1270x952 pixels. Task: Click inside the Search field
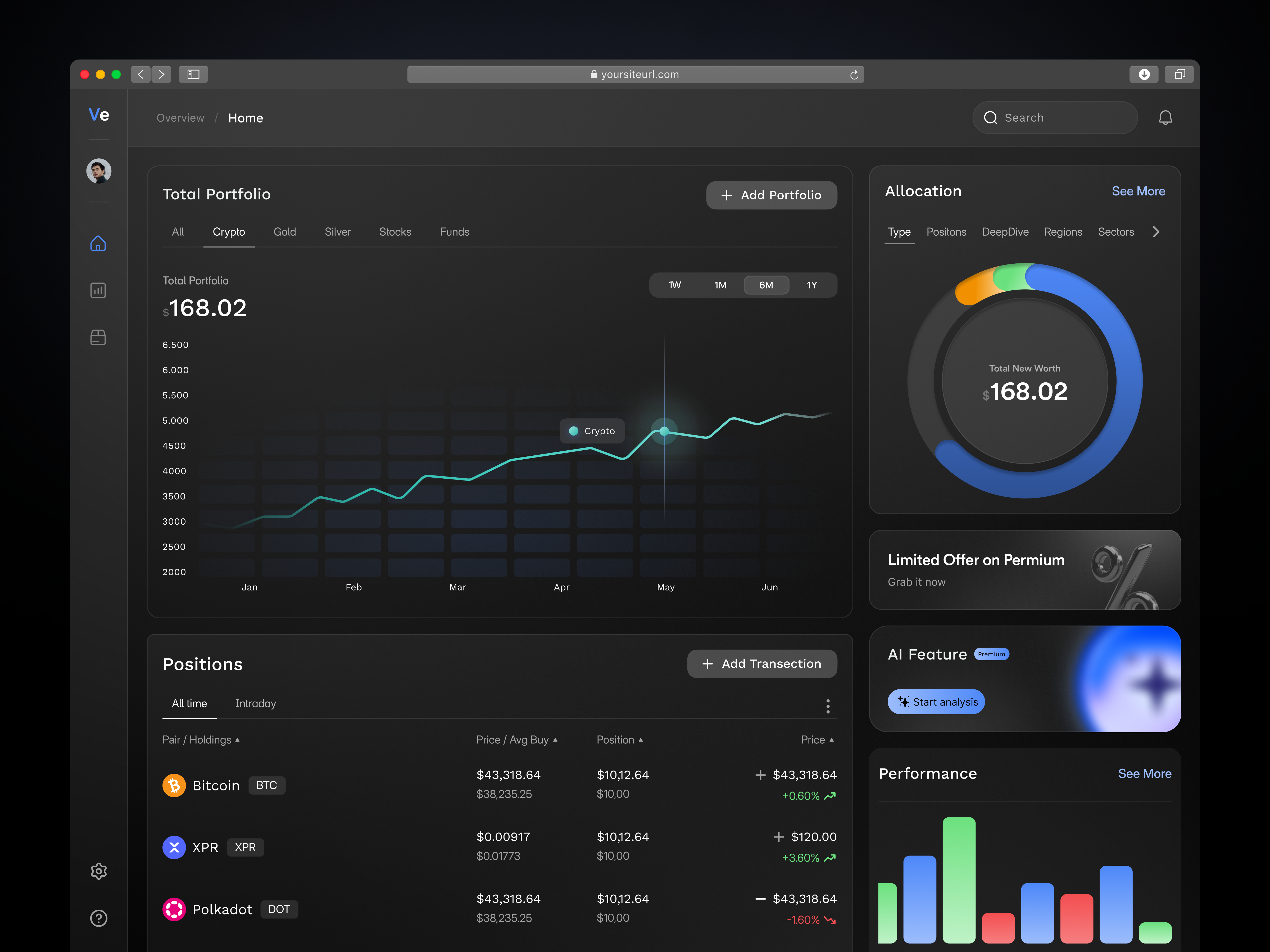(1055, 117)
